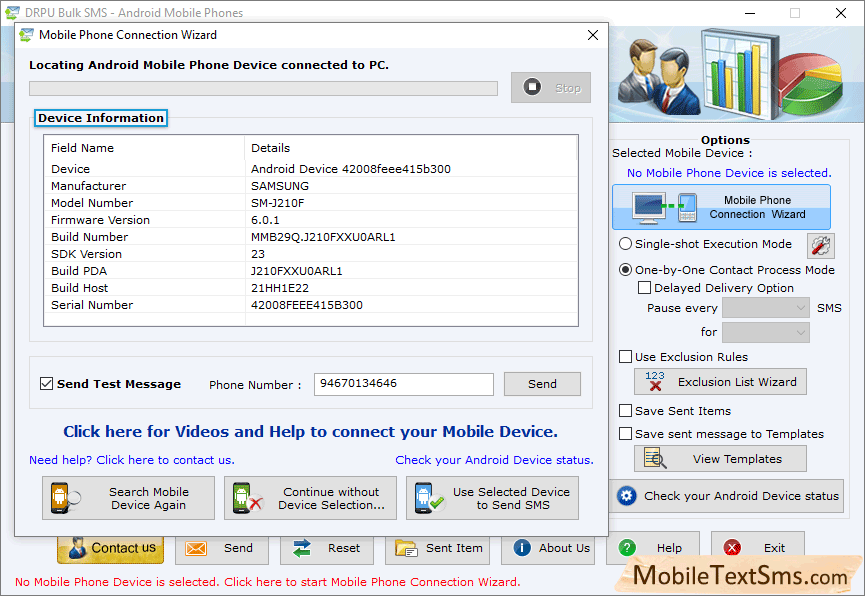Image resolution: width=865 pixels, height=596 pixels.
Task: Click Check your Android Device status link
Action: 494,460
